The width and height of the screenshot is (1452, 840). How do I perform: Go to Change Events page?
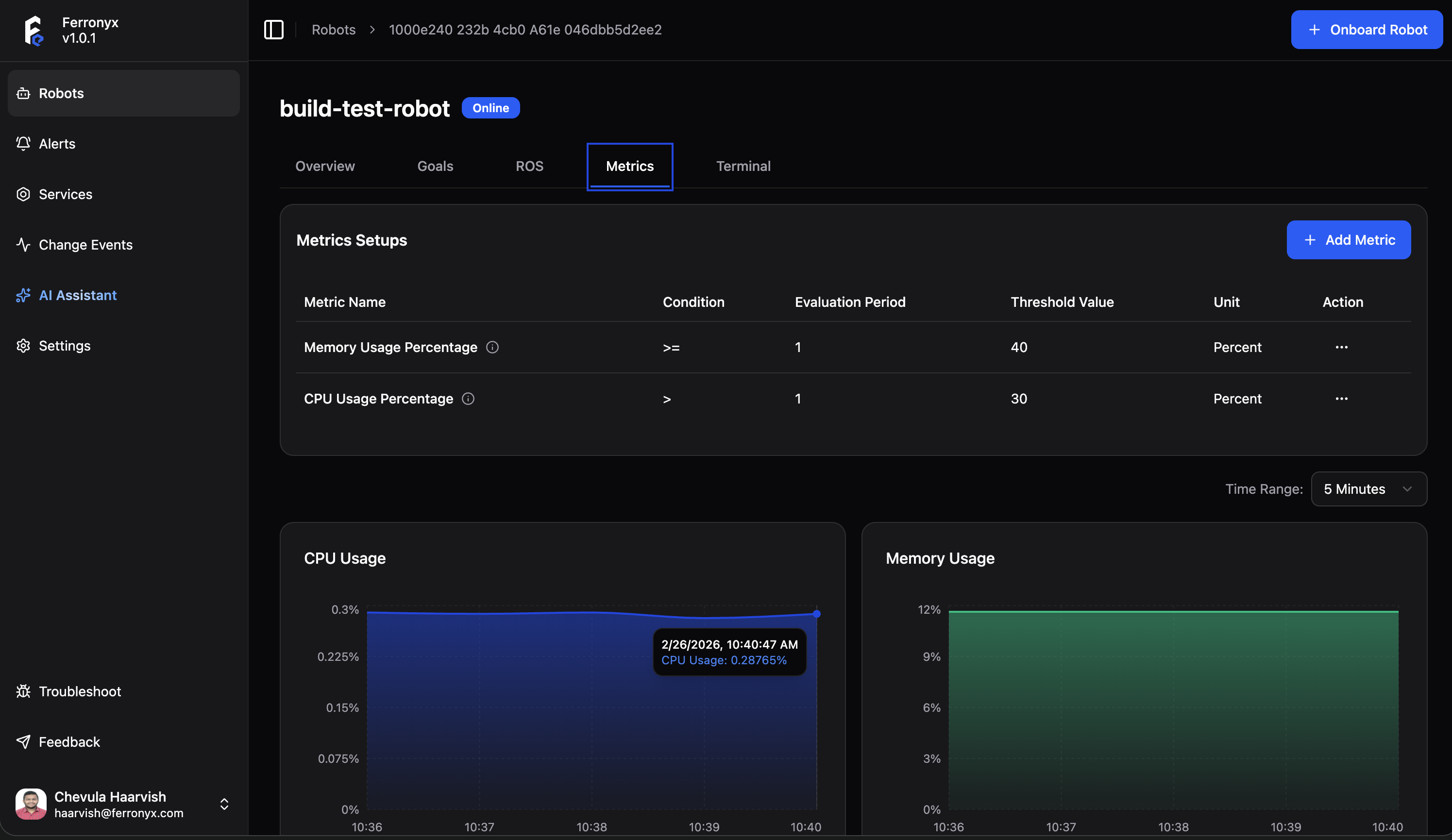[85, 245]
